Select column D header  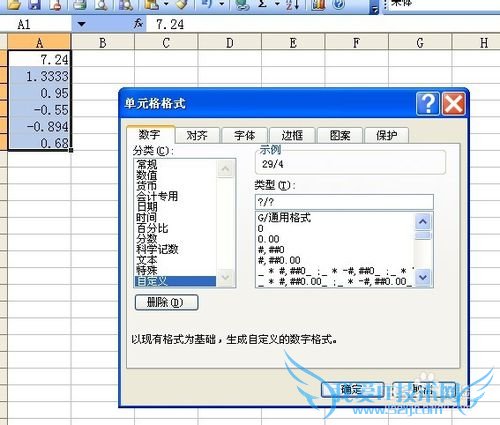[230, 43]
